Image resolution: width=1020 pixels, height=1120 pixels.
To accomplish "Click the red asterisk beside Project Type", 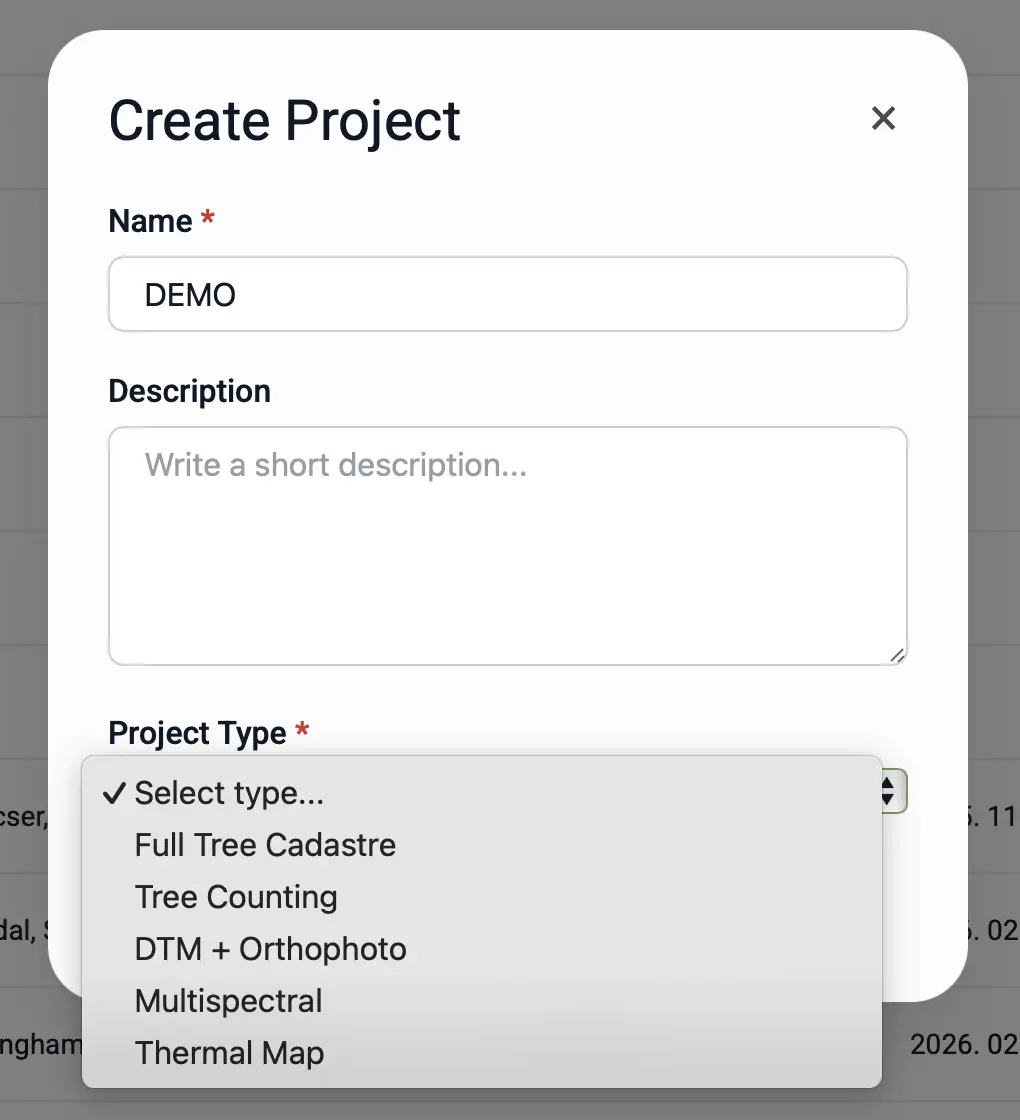I will point(302,732).
